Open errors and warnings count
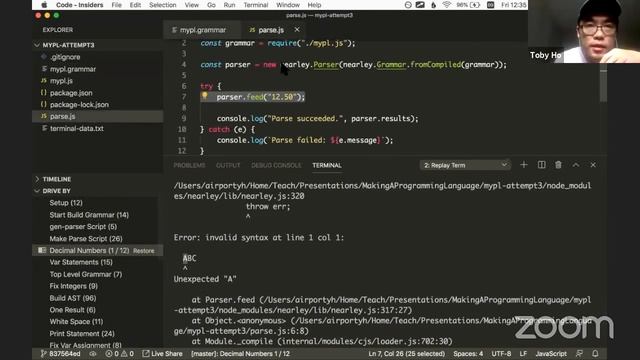 coord(119,353)
